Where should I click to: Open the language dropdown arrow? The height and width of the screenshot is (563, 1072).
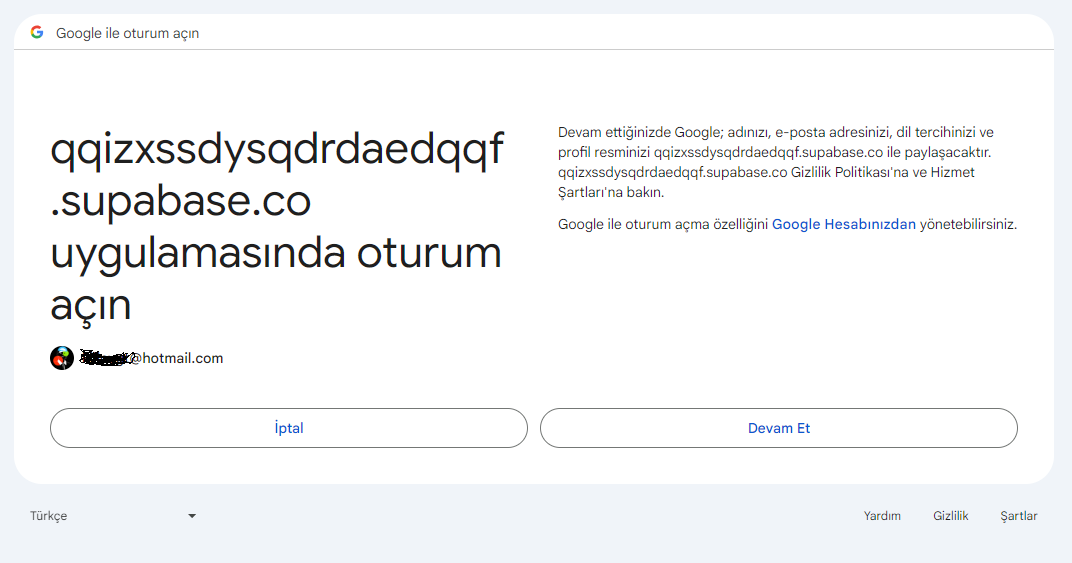[x=192, y=516]
